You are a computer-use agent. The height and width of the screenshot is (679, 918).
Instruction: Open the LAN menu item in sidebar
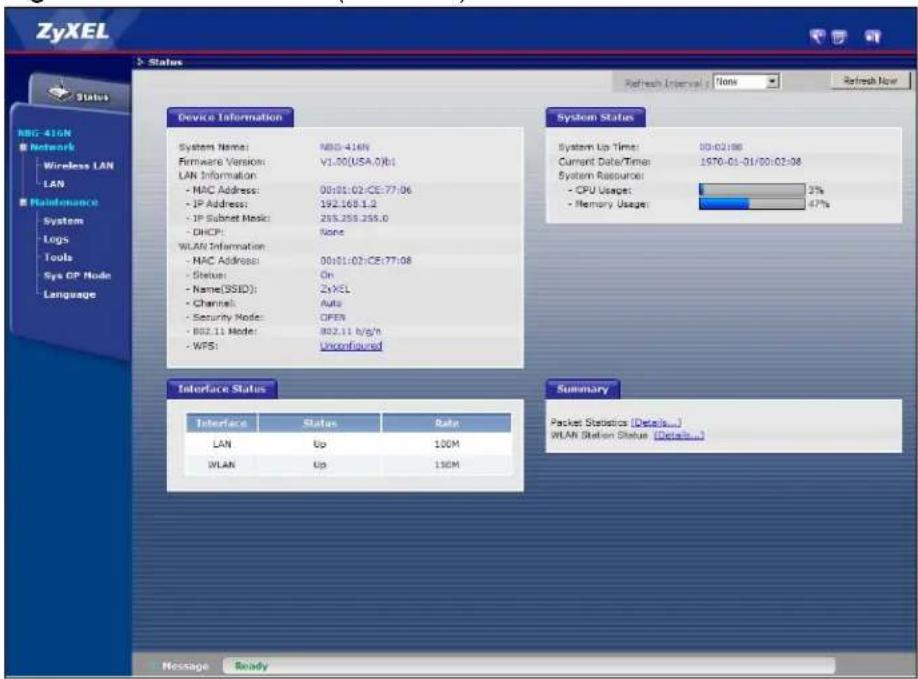coord(53,184)
